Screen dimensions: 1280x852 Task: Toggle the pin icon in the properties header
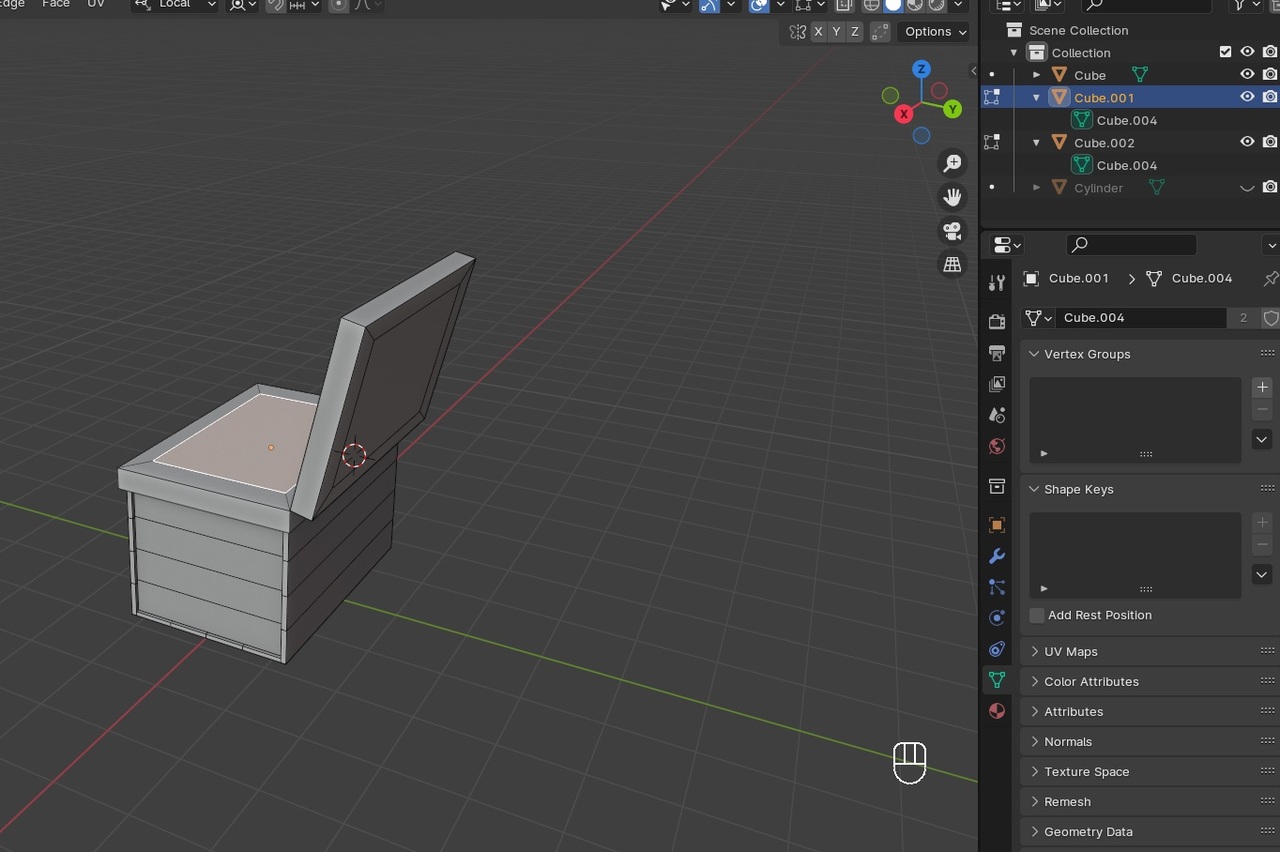coord(1270,278)
